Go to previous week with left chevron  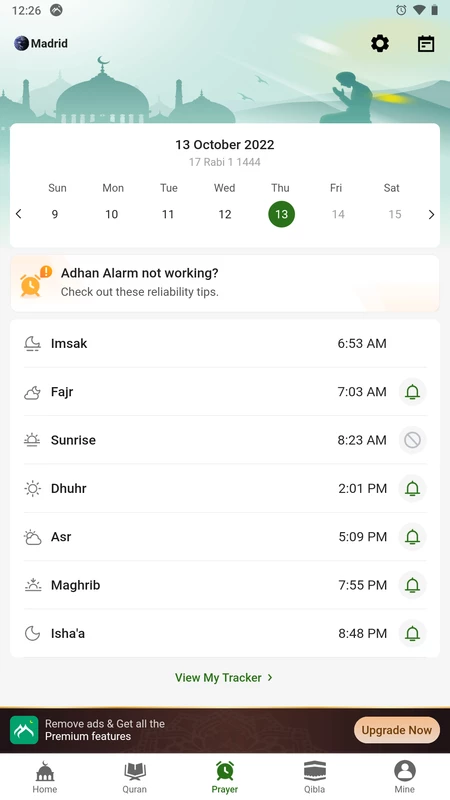(19, 214)
